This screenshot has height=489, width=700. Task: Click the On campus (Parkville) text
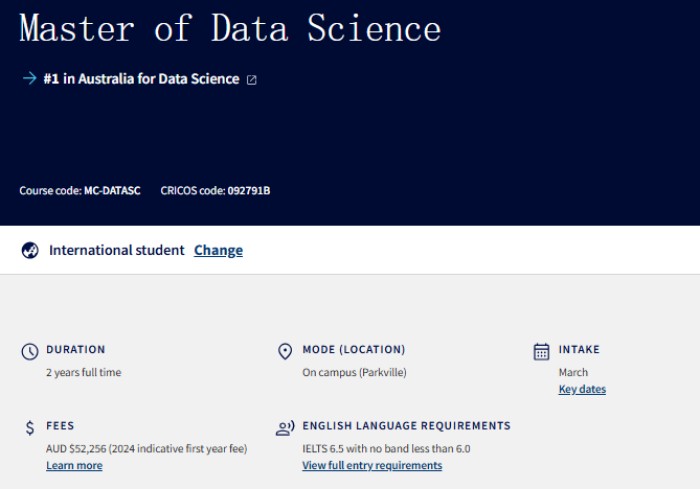point(354,372)
